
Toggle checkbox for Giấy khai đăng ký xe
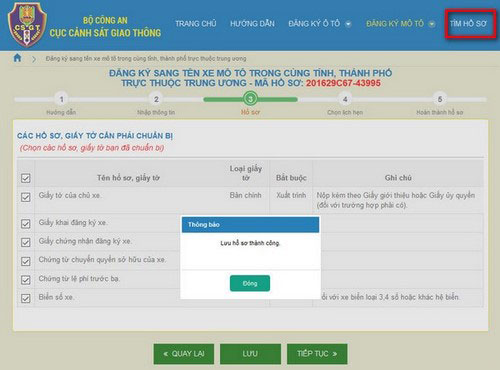click(x=26, y=224)
